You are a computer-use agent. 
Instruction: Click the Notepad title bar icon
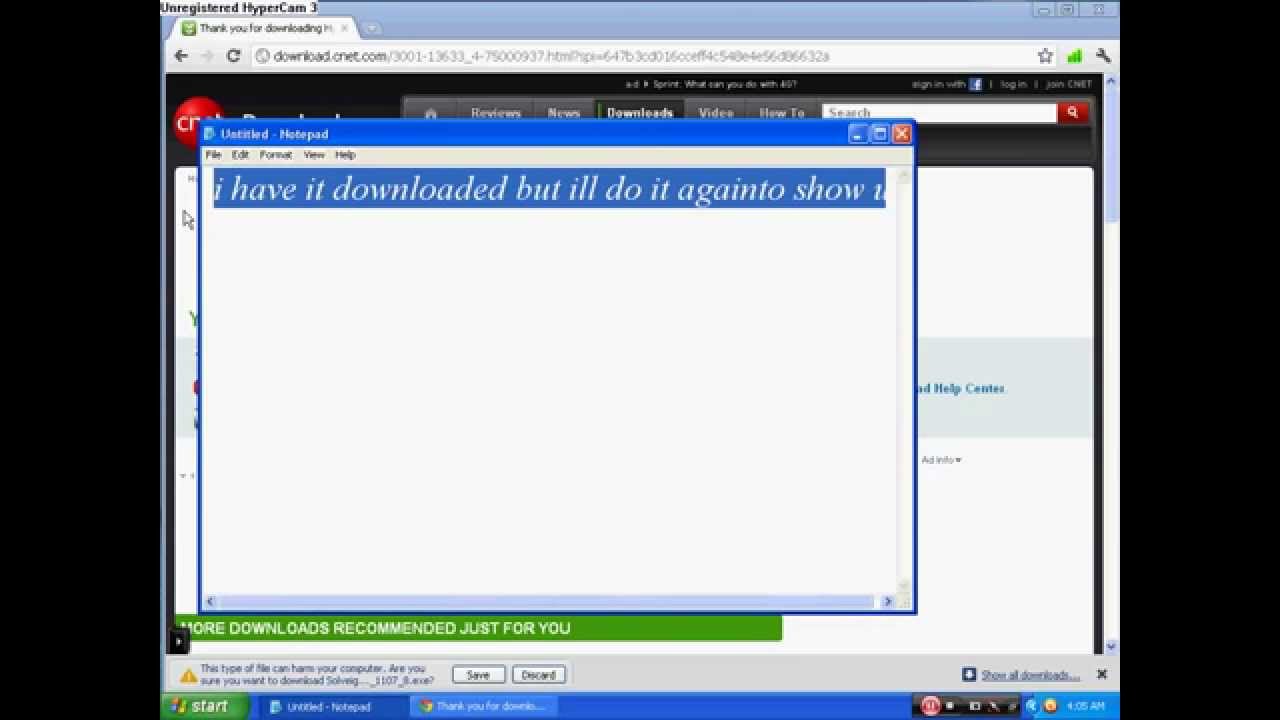pyautogui.click(x=210, y=134)
